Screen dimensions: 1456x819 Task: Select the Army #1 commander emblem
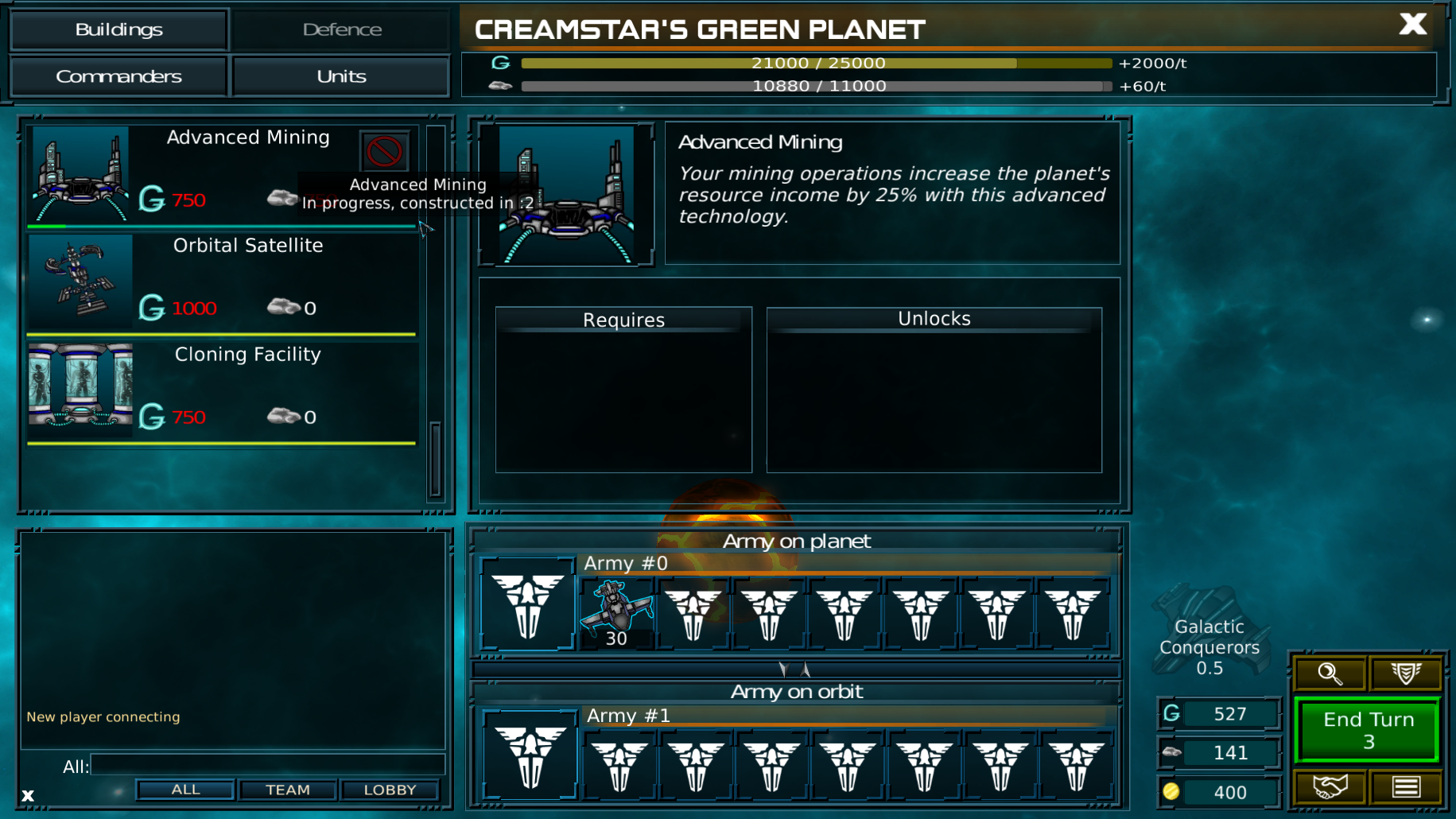530,754
